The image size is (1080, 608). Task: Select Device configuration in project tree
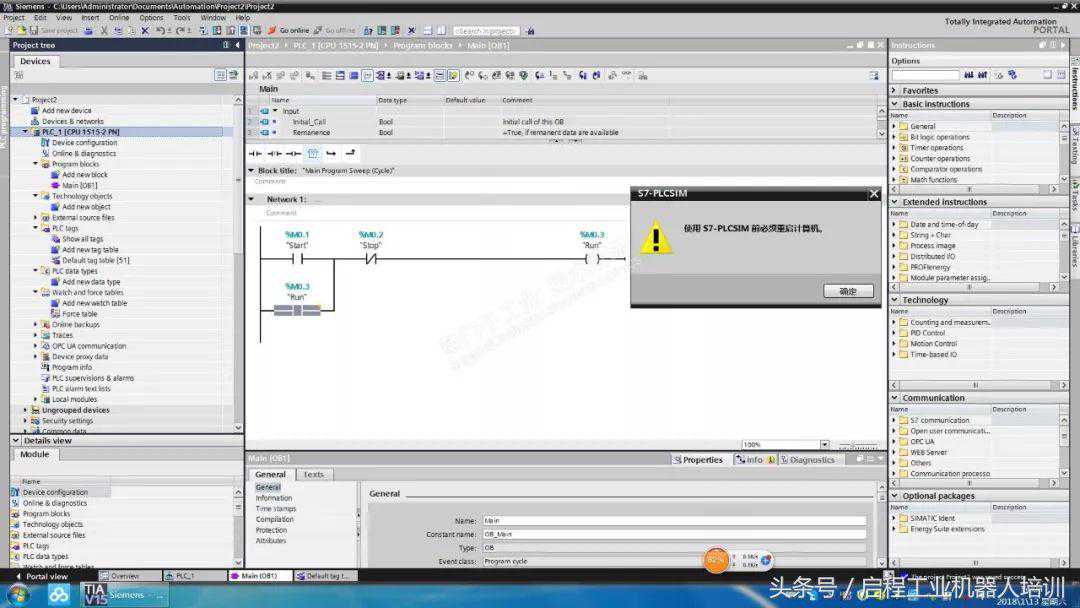point(84,143)
